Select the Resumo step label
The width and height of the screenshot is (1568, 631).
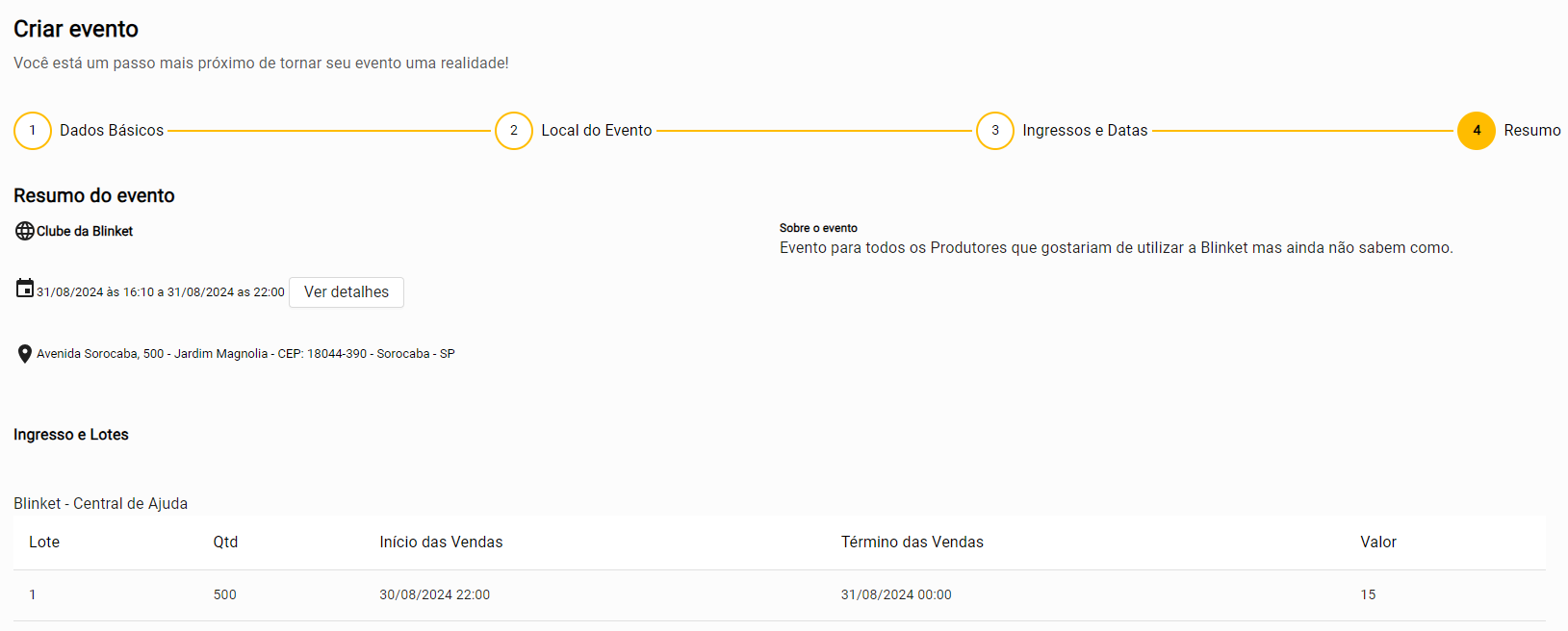(x=1532, y=131)
